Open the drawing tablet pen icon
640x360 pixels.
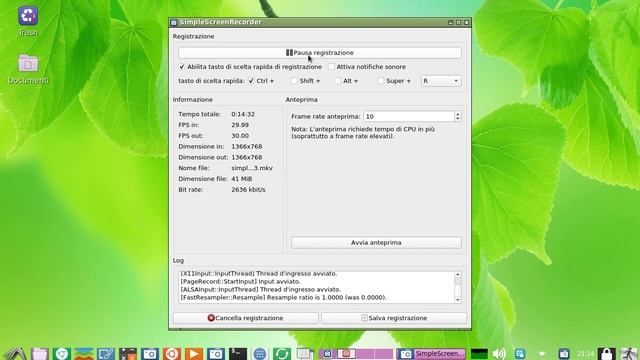(x=106, y=353)
